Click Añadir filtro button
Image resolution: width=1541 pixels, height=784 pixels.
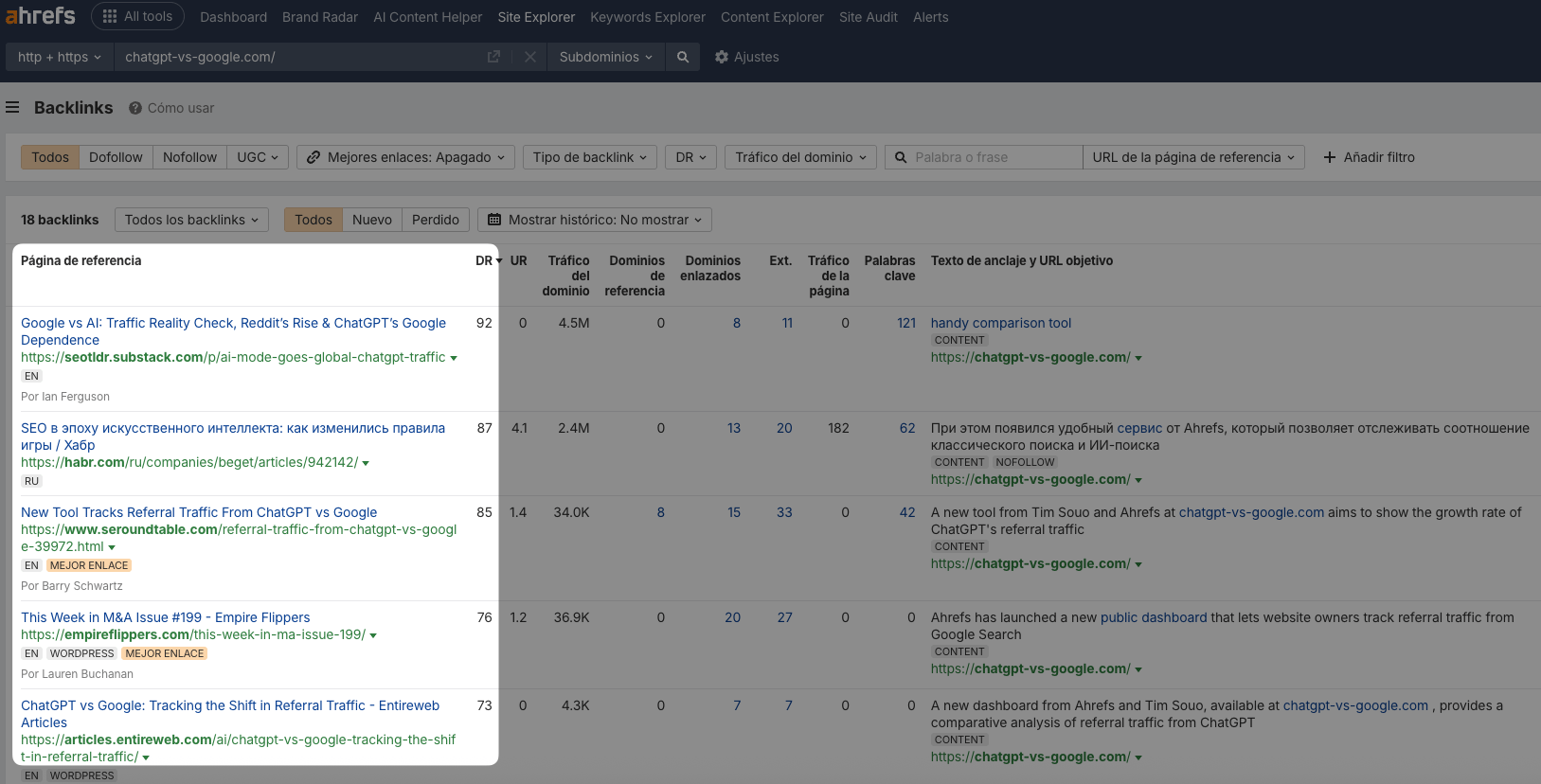point(1369,157)
